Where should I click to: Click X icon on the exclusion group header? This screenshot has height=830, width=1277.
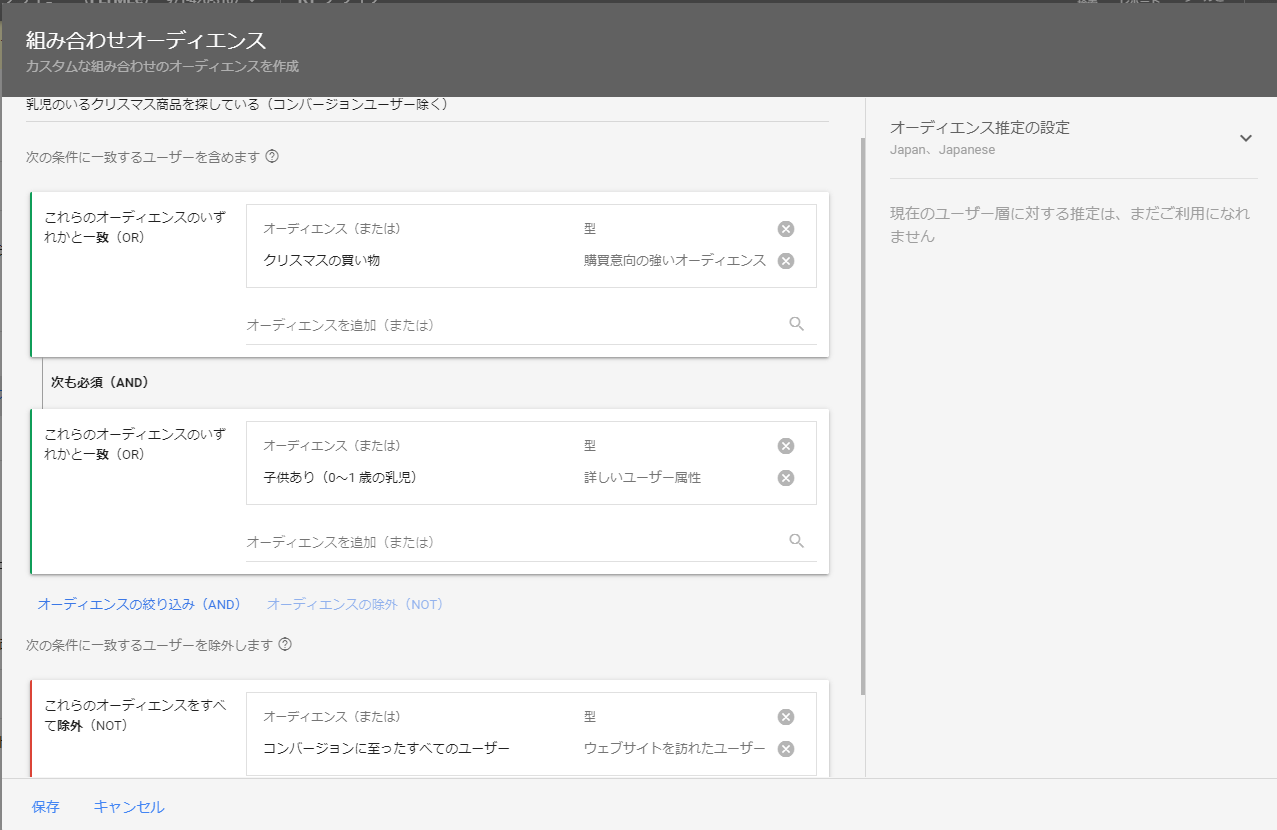[x=786, y=717]
